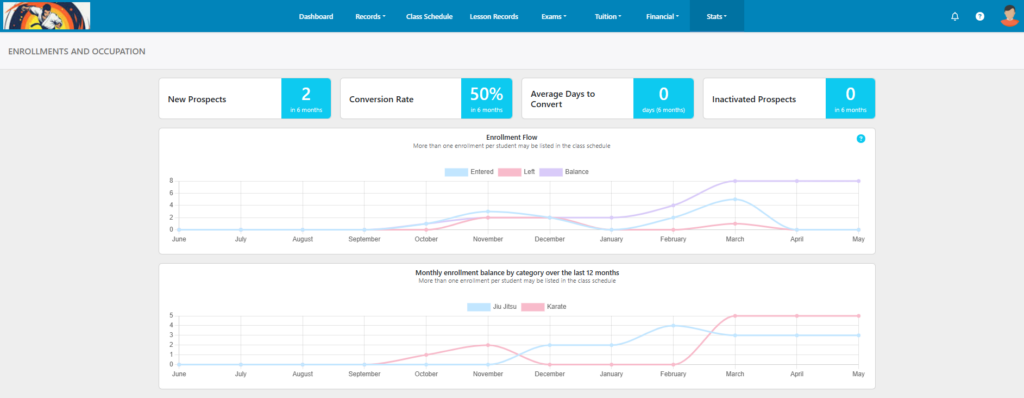Viewport: 1024px width, 398px height.
Task: Click the Average Days to Convert card
Action: click(x=607, y=99)
